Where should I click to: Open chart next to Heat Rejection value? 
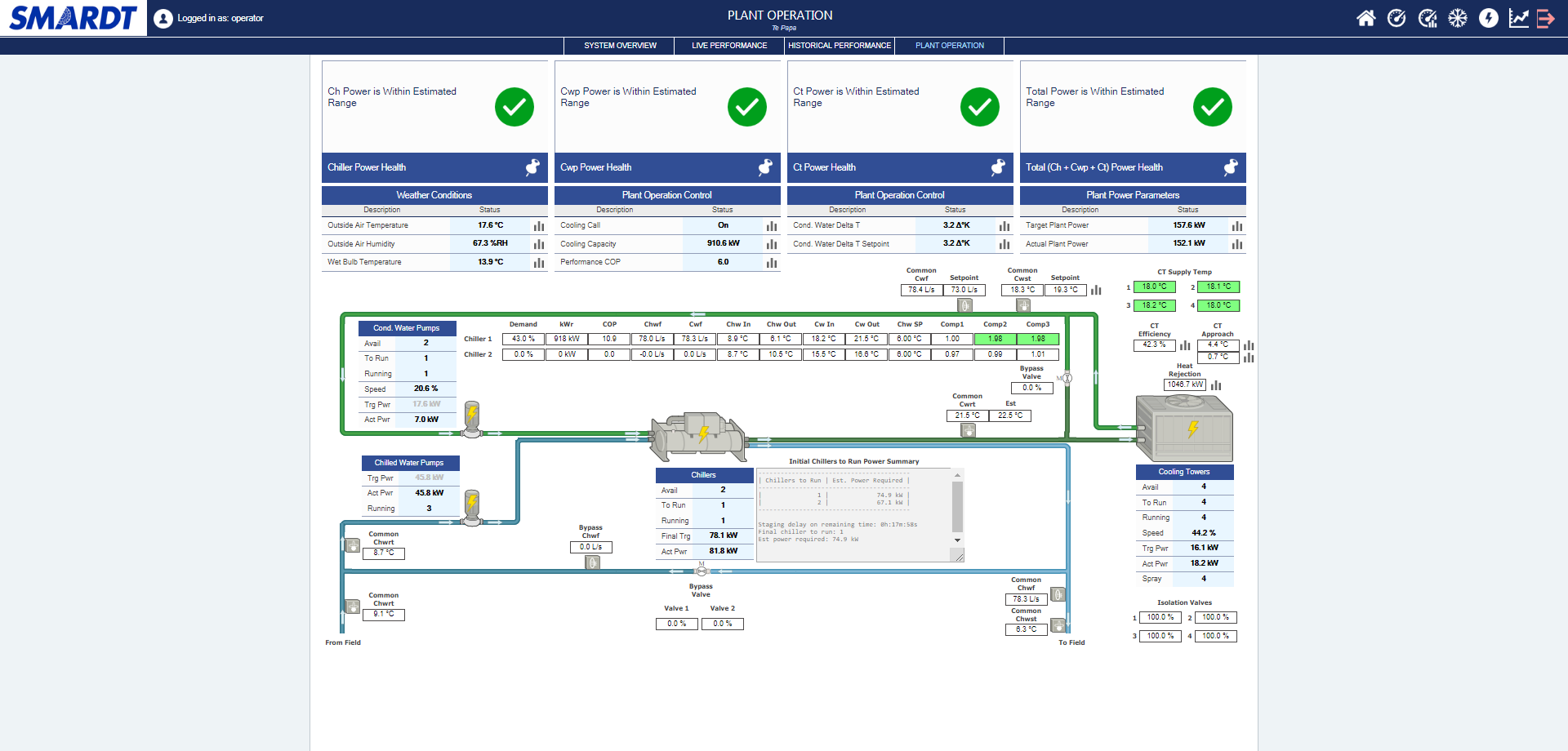[1216, 385]
